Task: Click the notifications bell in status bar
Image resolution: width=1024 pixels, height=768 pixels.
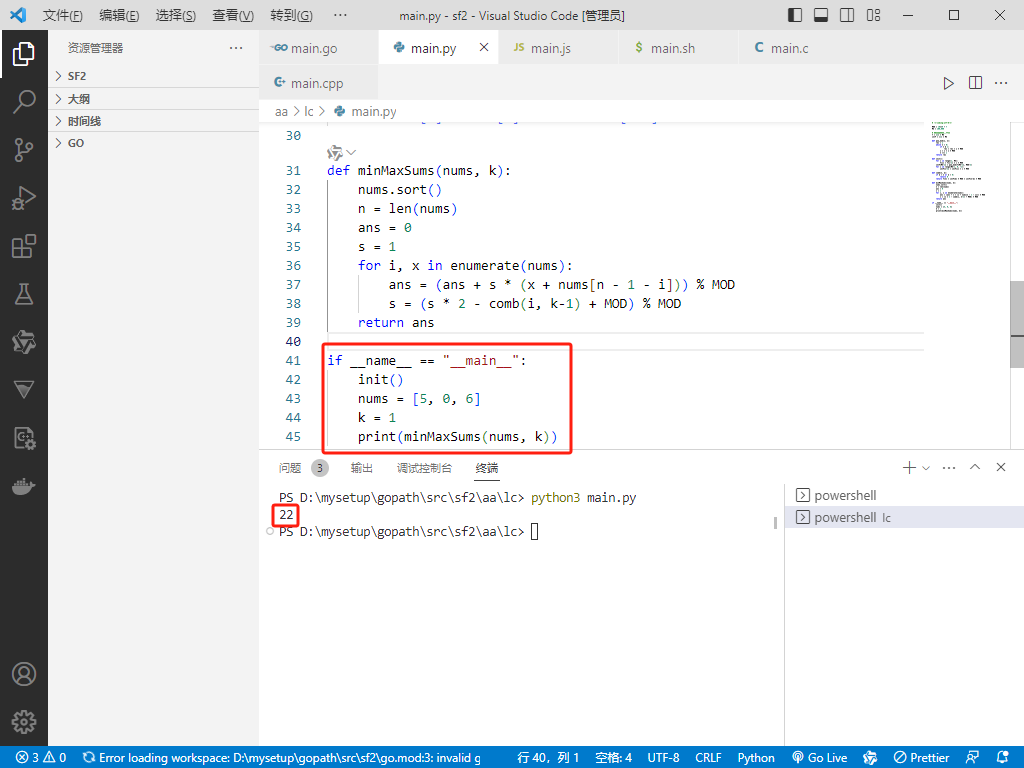Action: pyautogui.click(x=1002, y=758)
